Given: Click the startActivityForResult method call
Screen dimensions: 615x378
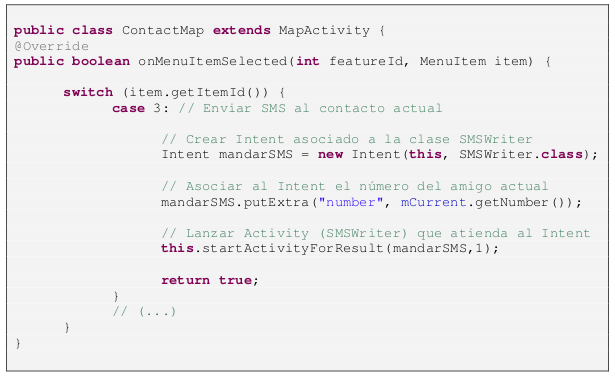Looking at the screenshot, I should [292, 249].
